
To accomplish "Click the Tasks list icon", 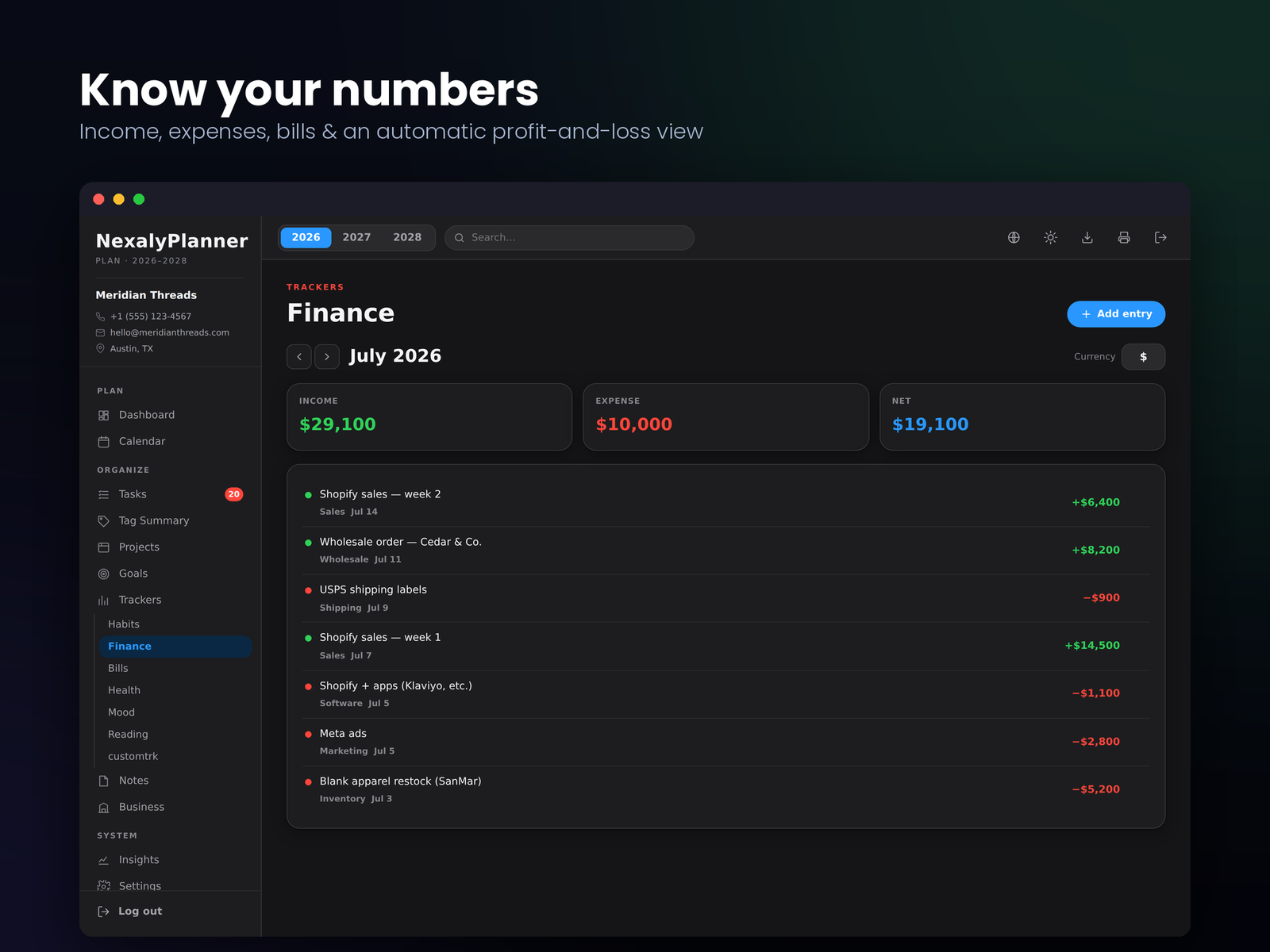I will click(103, 494).
